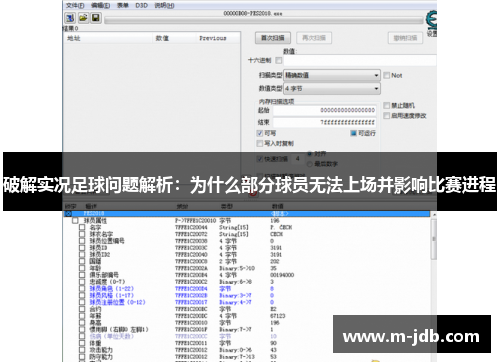Tick the 球员属性 row checkbox
Image resolution: width=500 pixels, height=362 pixels.
click(75, 221)
